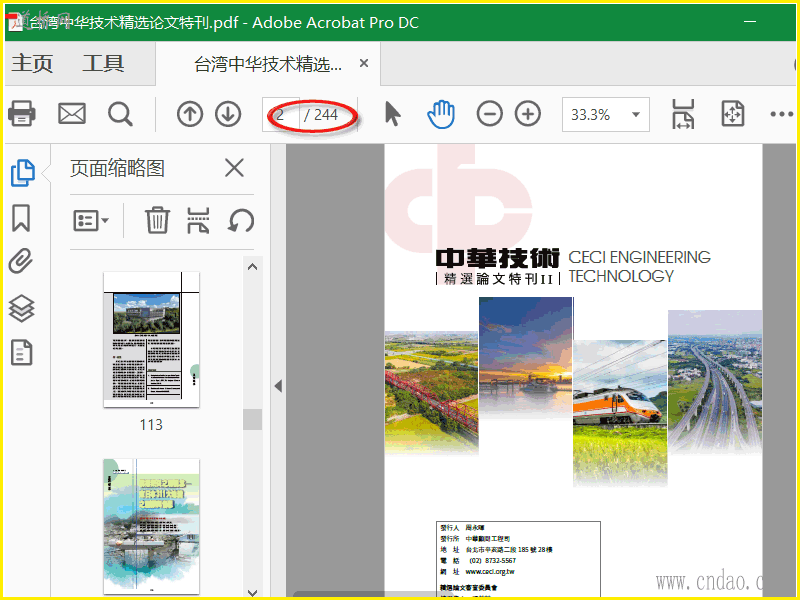Switch to 工具 tab
Screen dimensions: 800x600
(x=103, y=63)
